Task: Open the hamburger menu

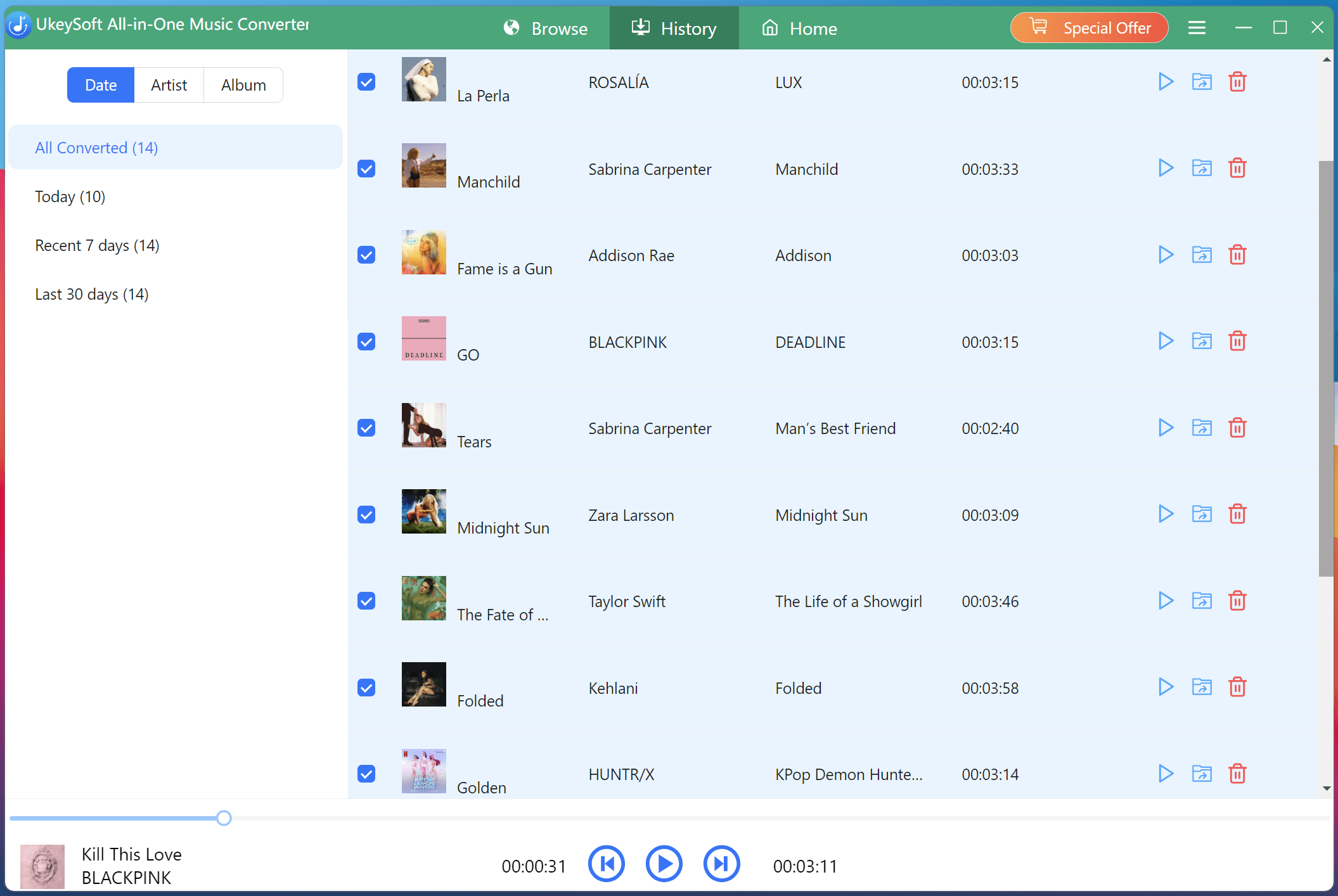Action: [1197, 27]
